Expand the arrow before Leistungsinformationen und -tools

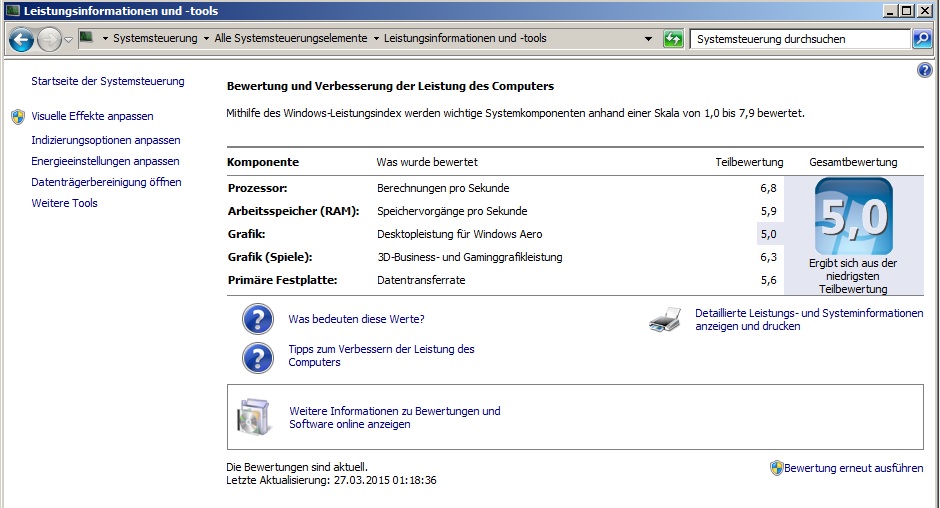tap(376, 38)
